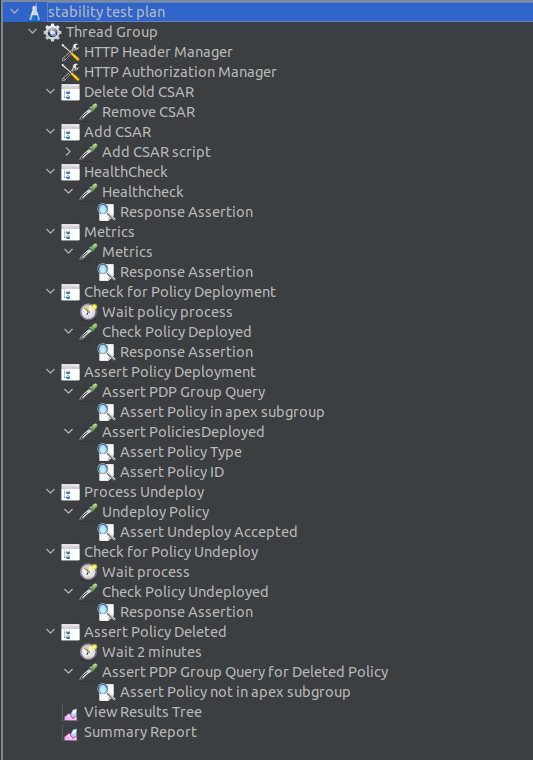Select 'Assert PDP Group Query for Deleted Policy' label
The width and height of the screenshot is (533, 760).
(x=245, y=672)
